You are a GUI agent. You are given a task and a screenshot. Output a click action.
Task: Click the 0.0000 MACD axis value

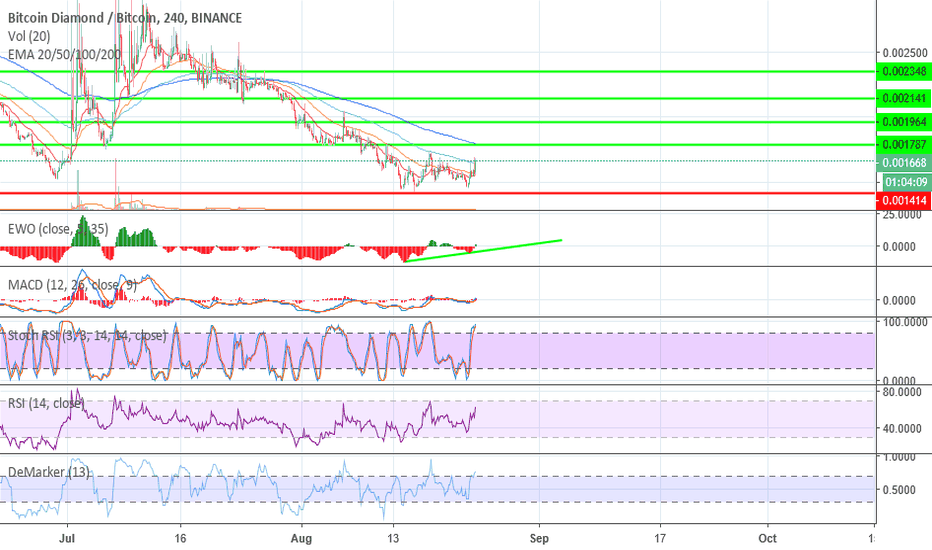(x=899, y=301)
